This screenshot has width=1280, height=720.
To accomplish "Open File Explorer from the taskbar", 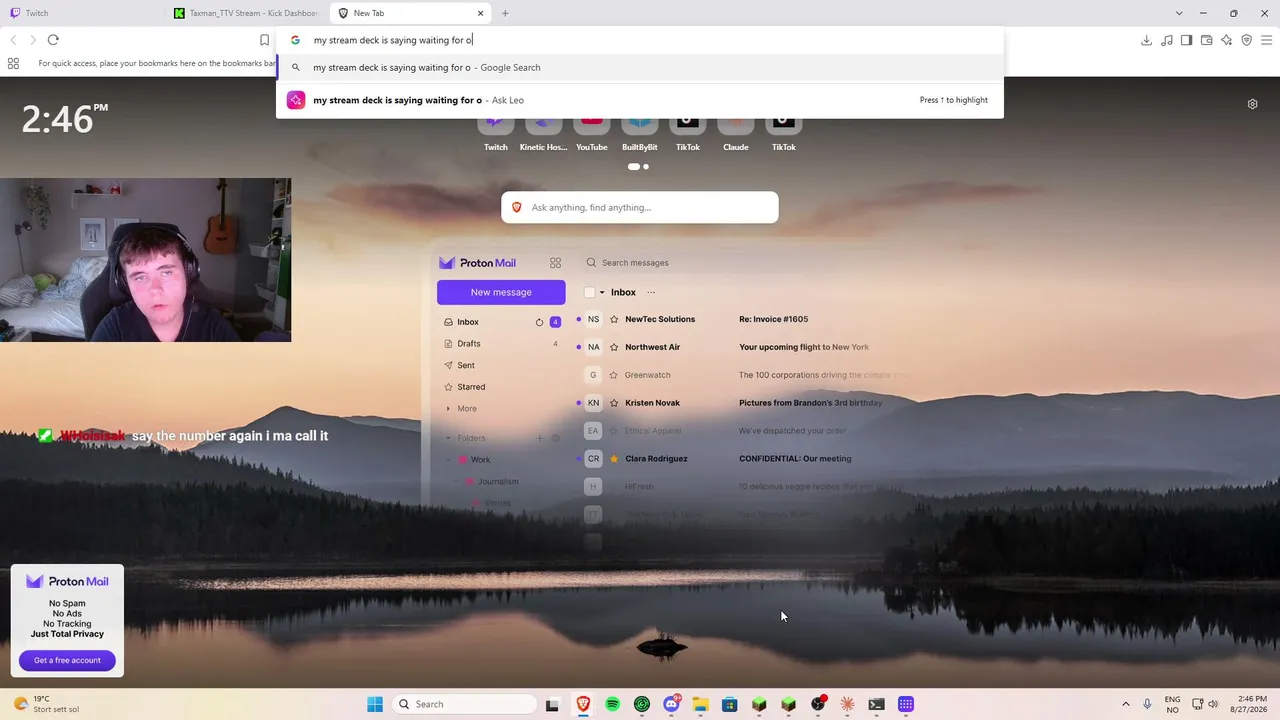I will tap(700, 704).
